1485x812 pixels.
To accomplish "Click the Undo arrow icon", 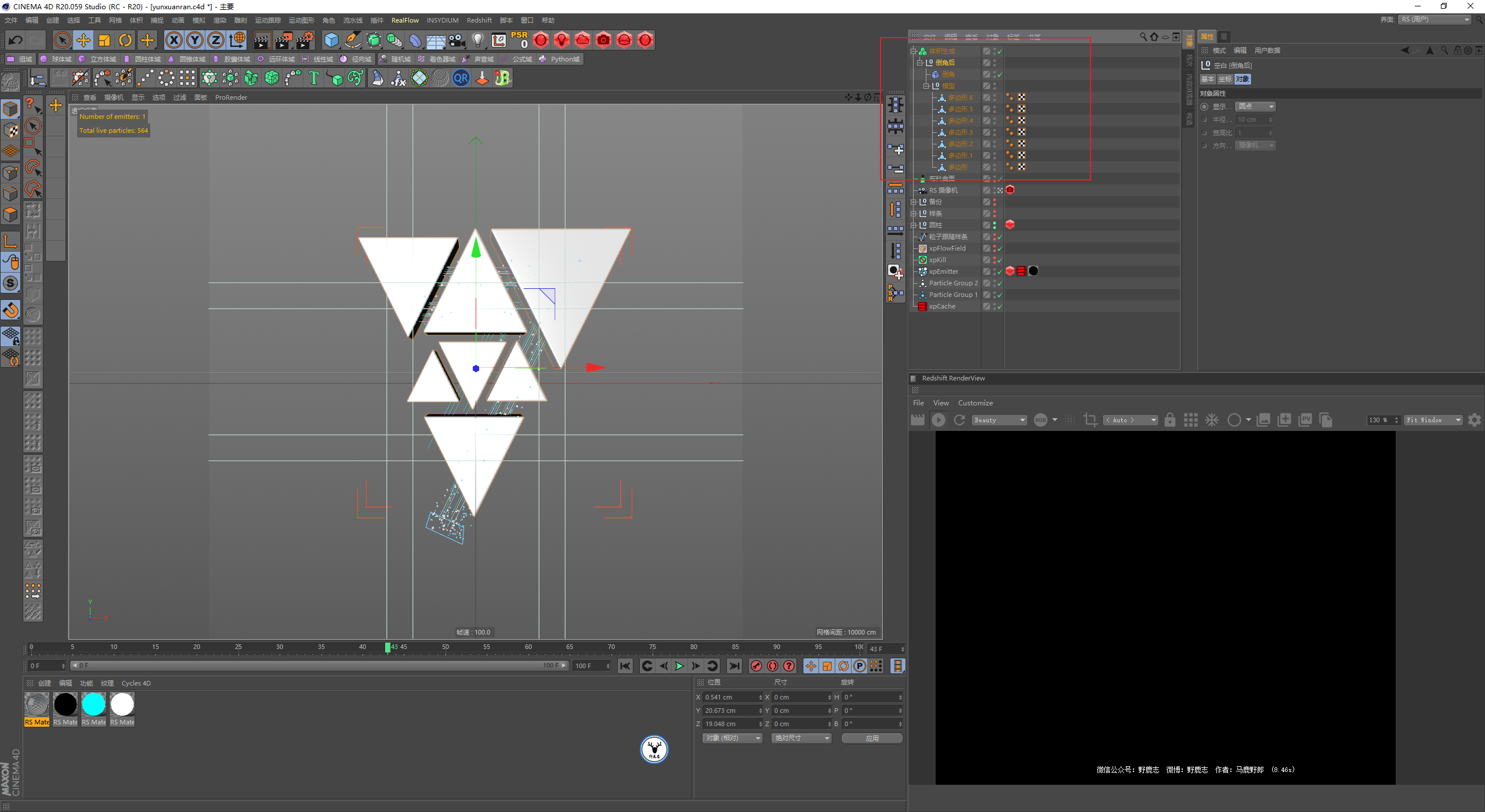I will pyautogui.click(x=16, y=40).
